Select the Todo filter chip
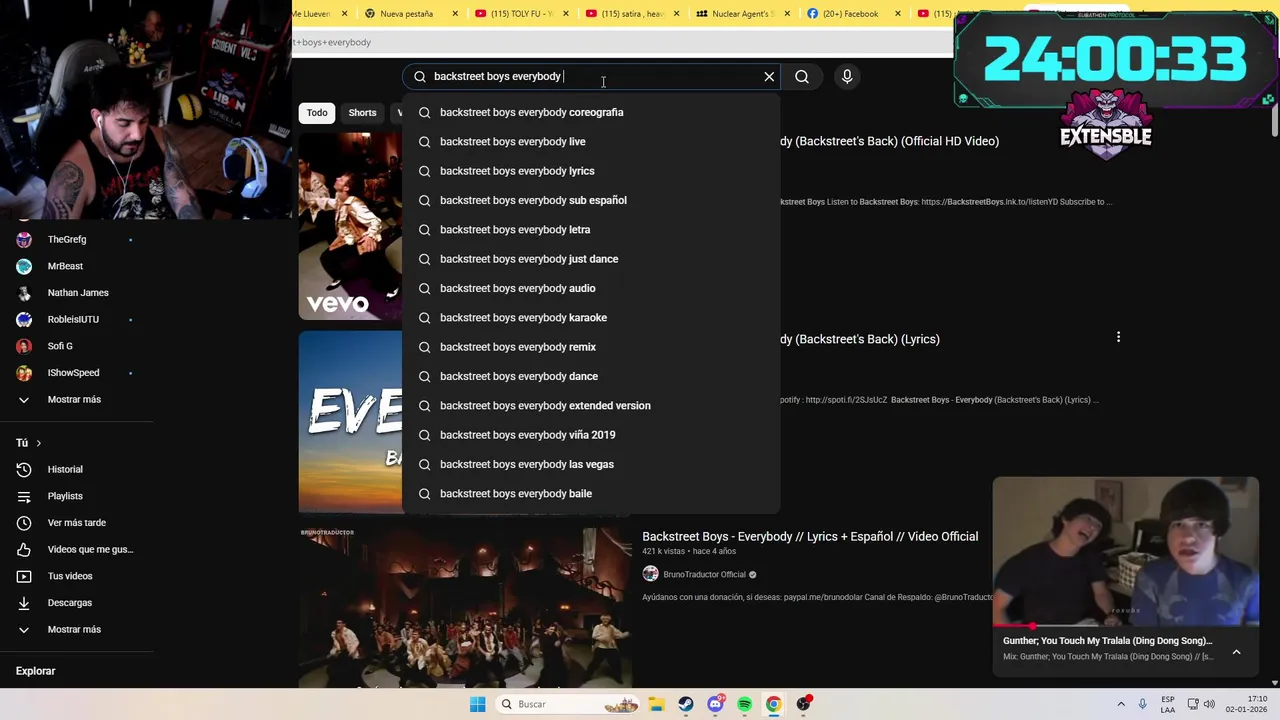 click(x=317, y=113)
